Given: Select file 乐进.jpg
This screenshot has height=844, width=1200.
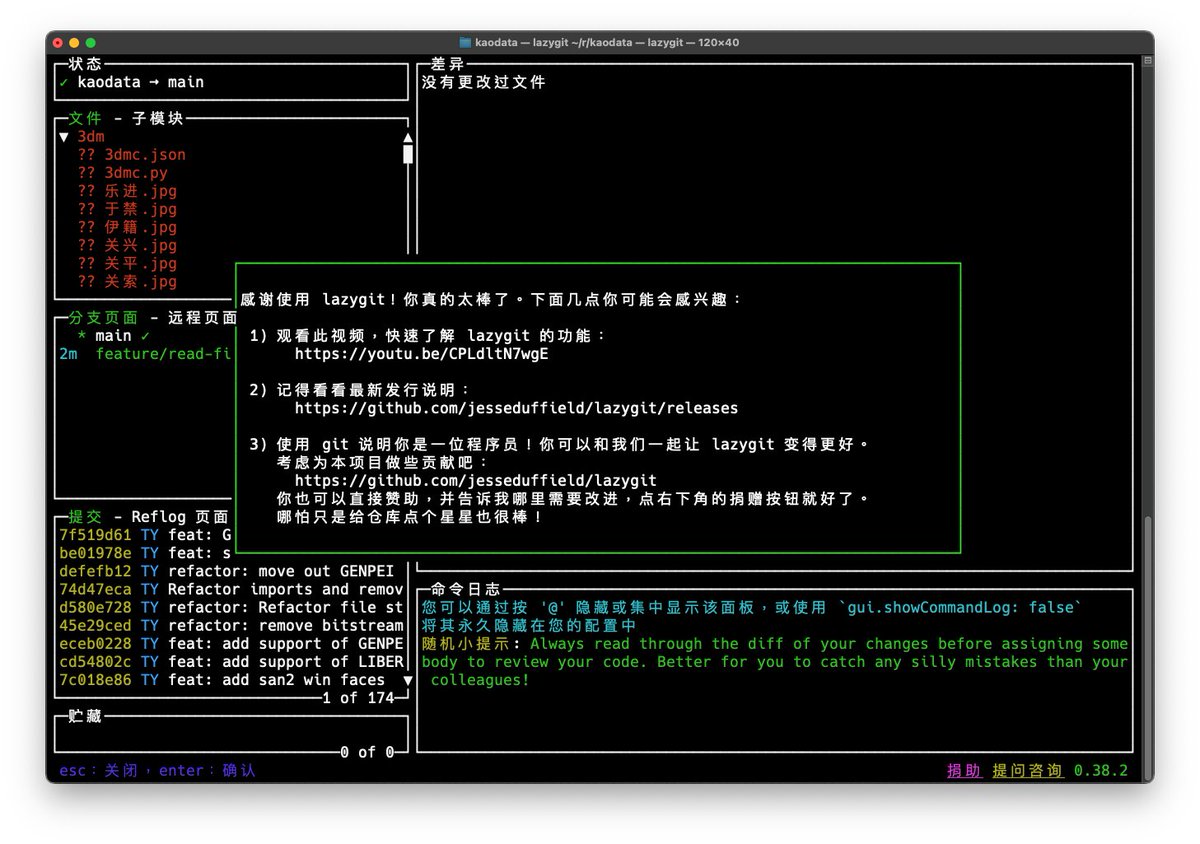Looking at the screenshot, I should [x=127, y=191].
